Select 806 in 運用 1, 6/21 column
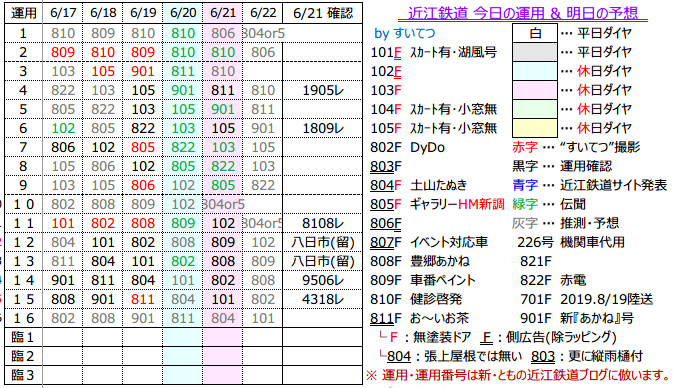 (x=222, y=33)
